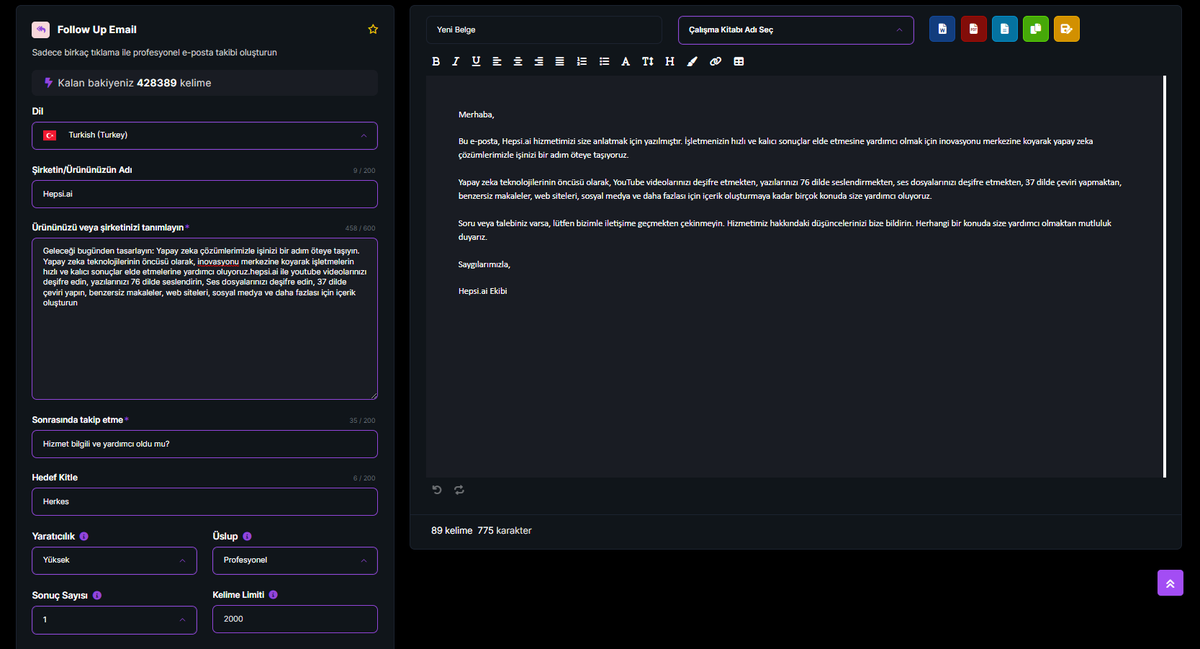Click the 458 / 600 character counter

pos(360,228)
